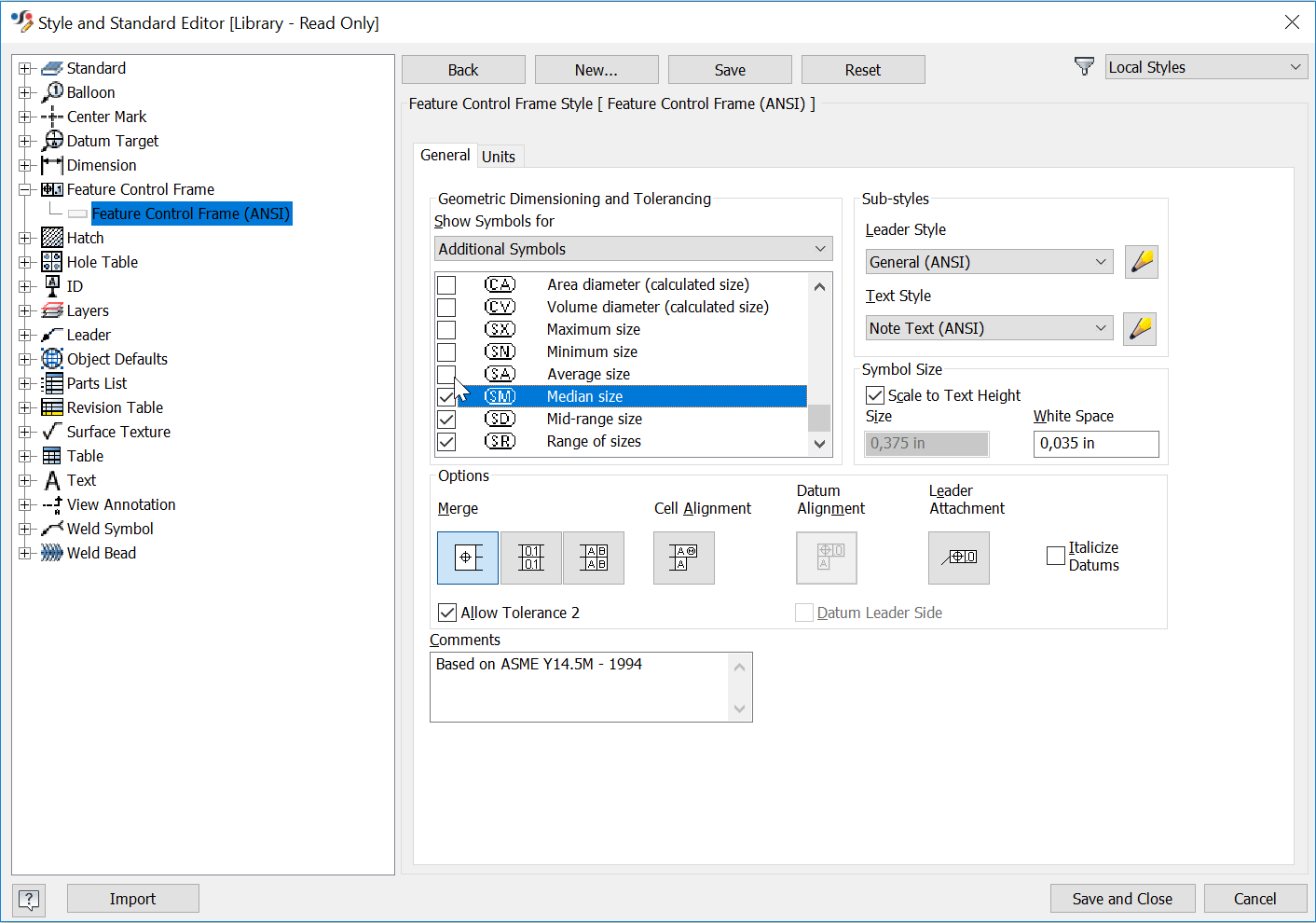Select the General tab
The image size is (1316, 923).
[445, 155]
